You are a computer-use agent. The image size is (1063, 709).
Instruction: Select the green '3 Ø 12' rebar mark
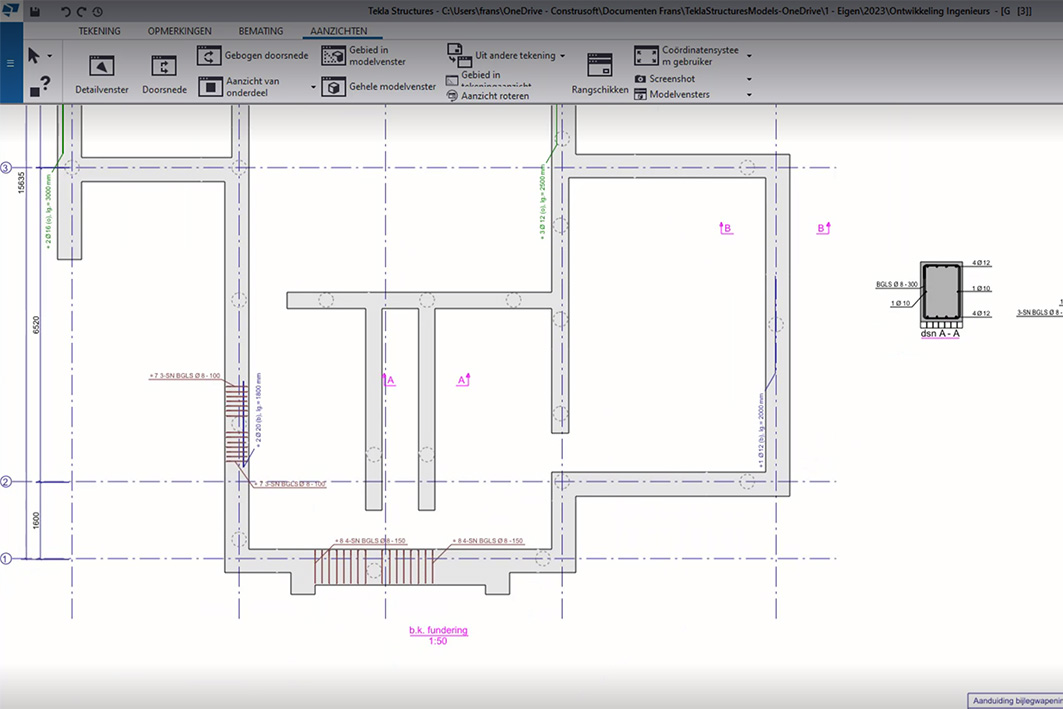(x=542, y=201)
